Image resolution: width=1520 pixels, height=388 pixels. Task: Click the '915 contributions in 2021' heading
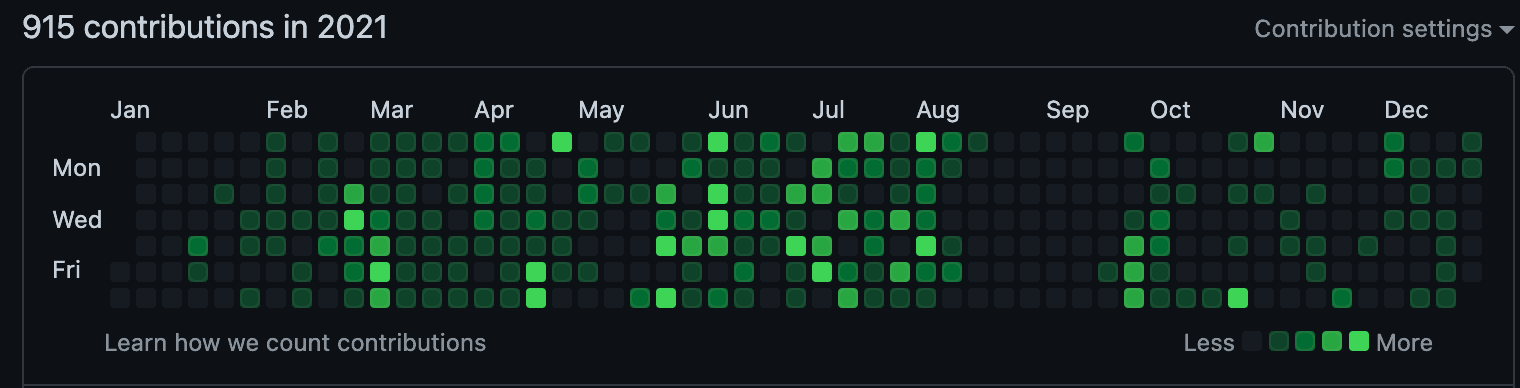click(205, 28)
